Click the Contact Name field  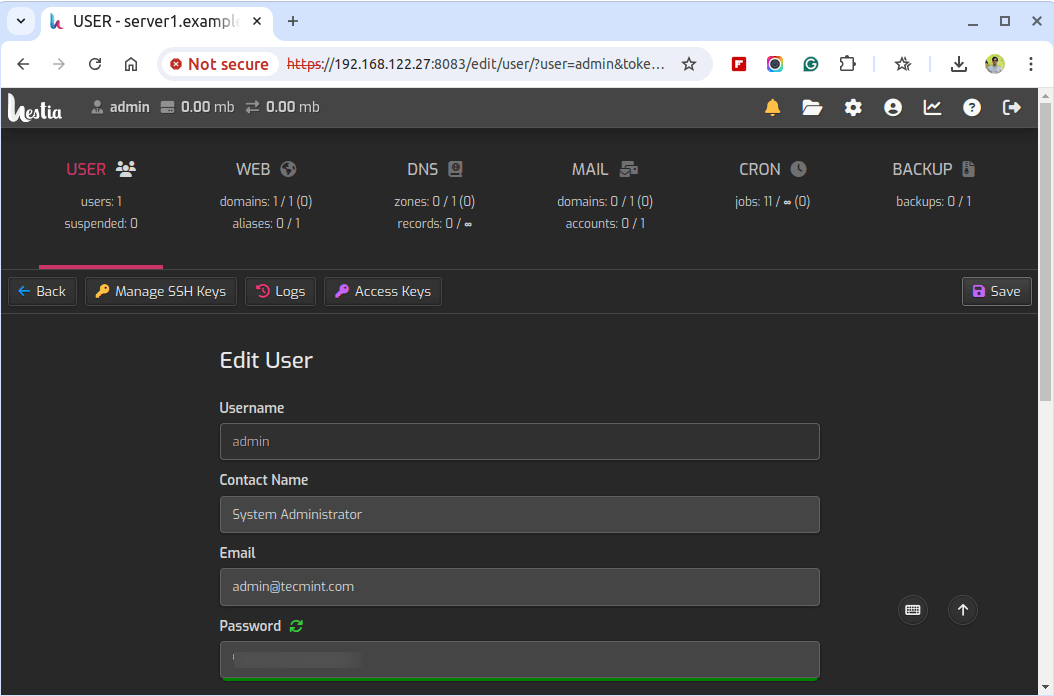(x=520, y=514)
